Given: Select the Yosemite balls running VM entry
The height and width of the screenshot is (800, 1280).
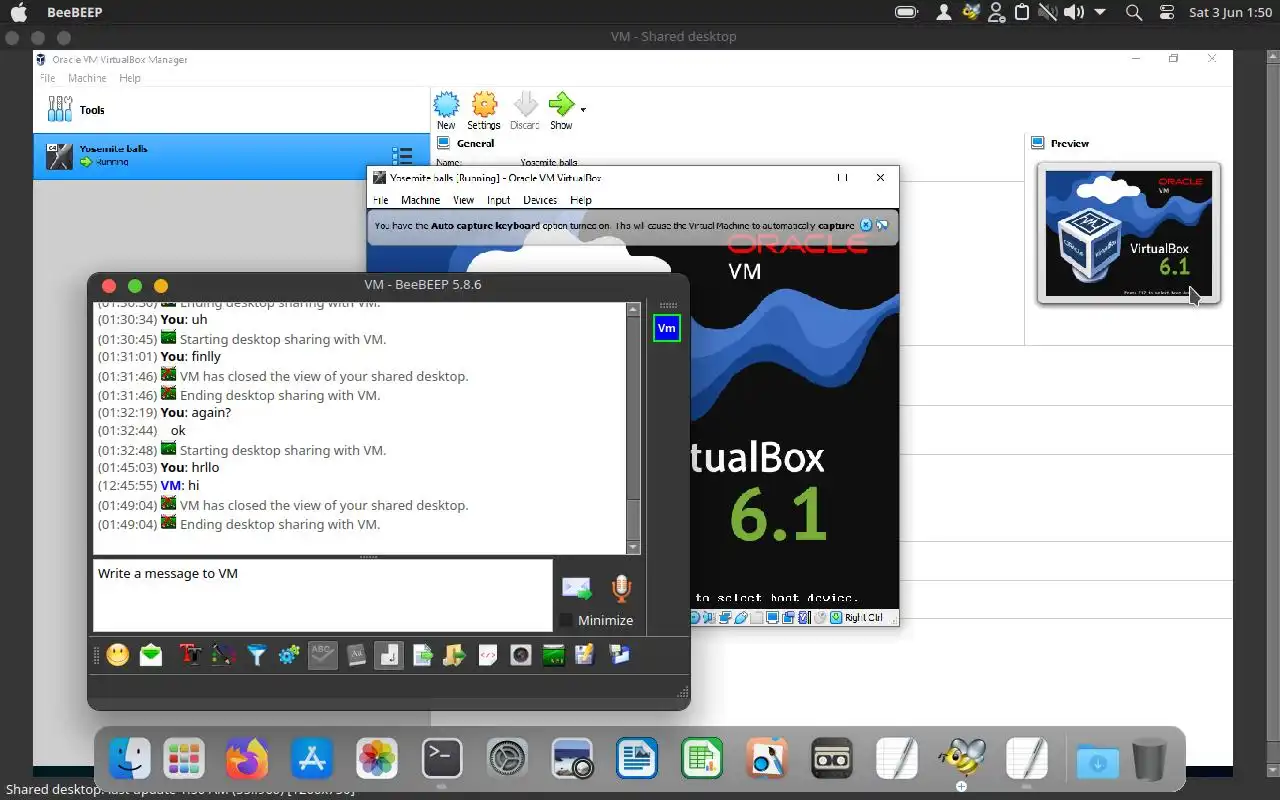Looking at the screenshot, I should (231, 156).
